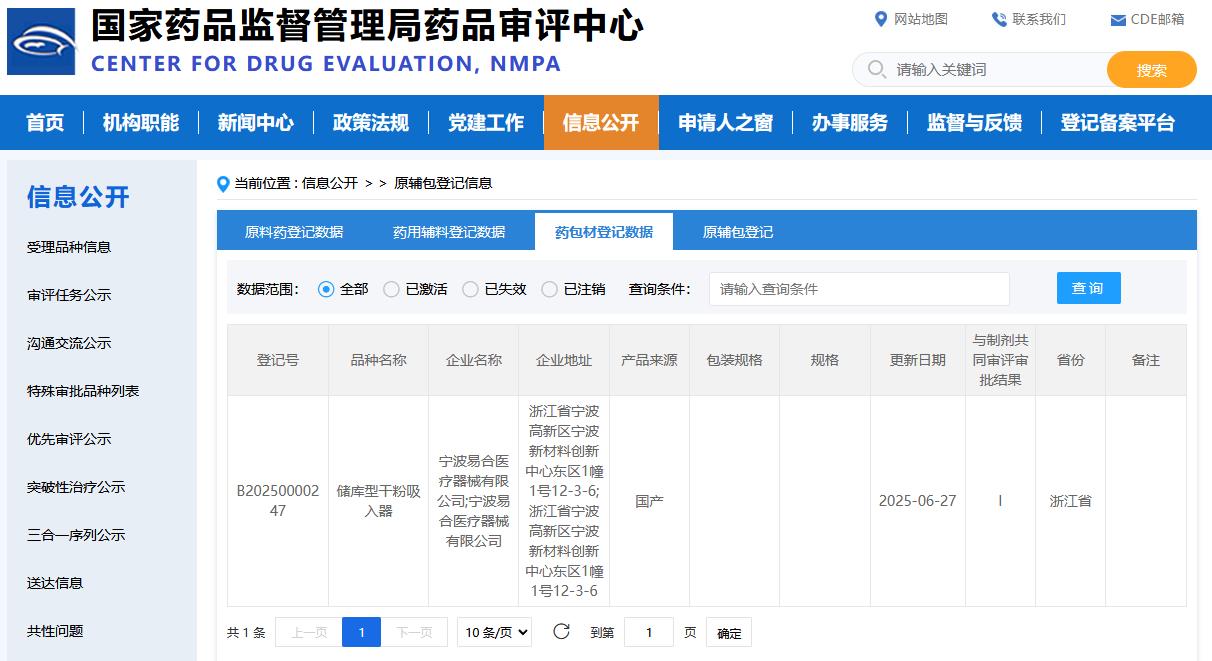The width and height of the screenshot is (1212, 661).
Task: Select the 已失效 radio button
Action: pyautogui.click(x=470, y=289)
